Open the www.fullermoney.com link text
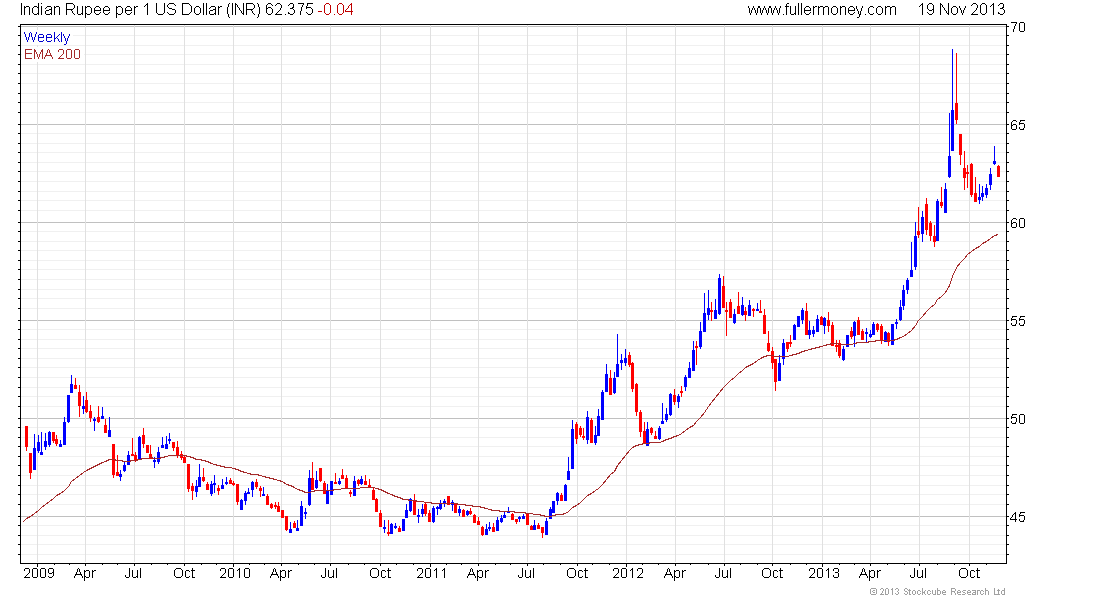This screenshot has width=1100, height=600. coord(821,10)
